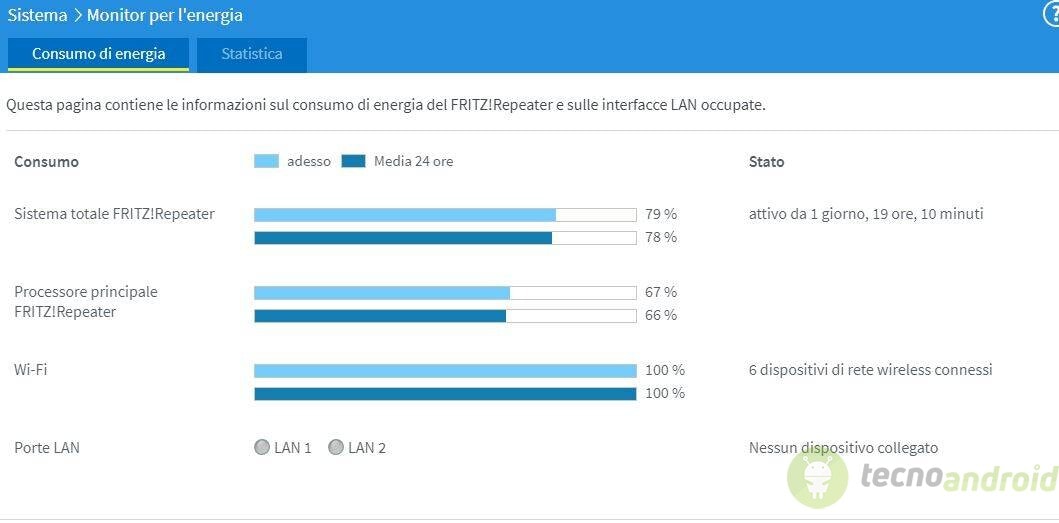The height and width of the screenshot is (523, 1059).
Task: Select the Consumo di energia tab
Action: (x=99, y=55)
